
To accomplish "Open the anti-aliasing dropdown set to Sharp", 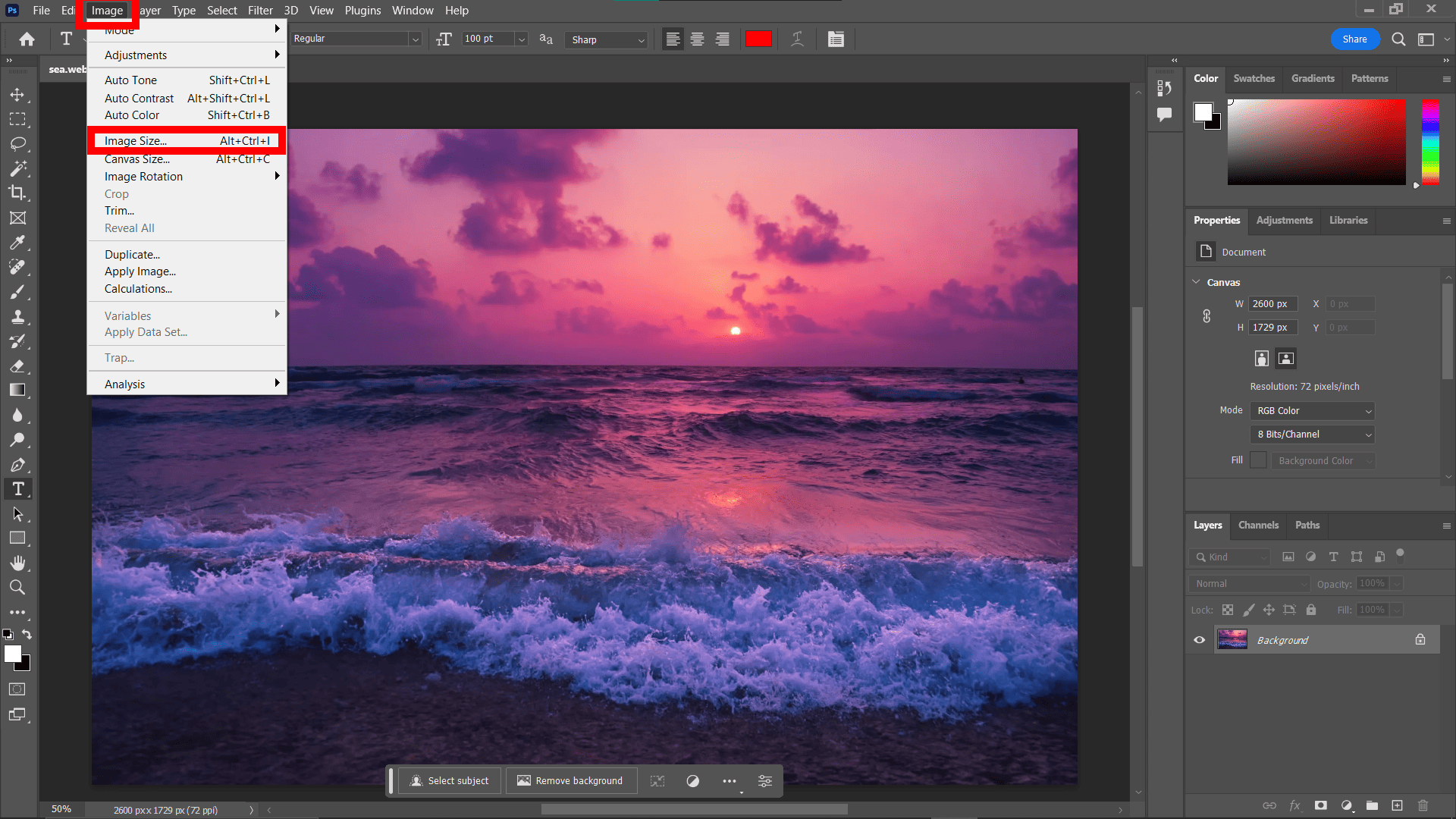I will pos(605,39).
